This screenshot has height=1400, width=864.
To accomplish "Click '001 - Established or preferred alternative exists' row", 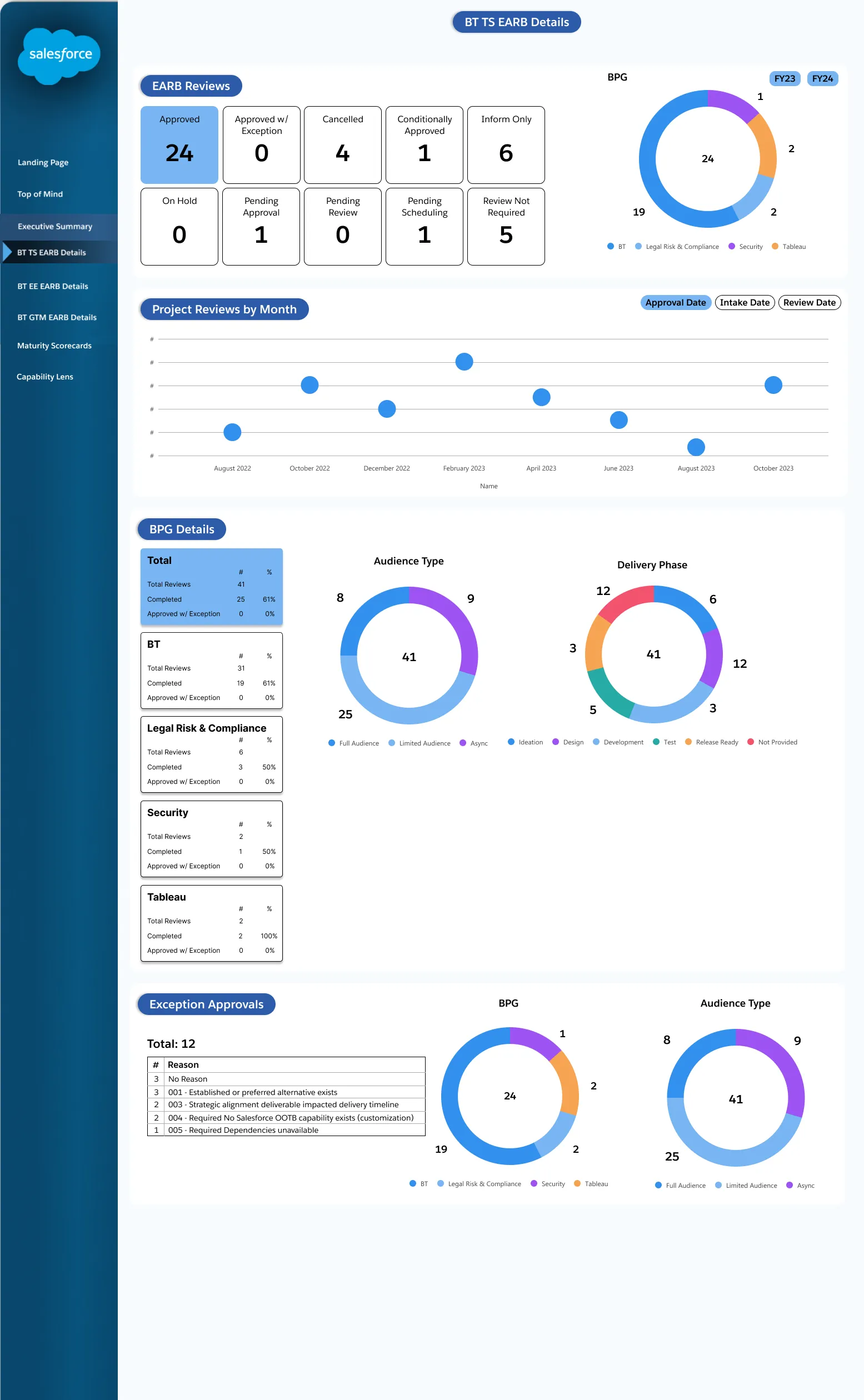I will coord(286,1092).
